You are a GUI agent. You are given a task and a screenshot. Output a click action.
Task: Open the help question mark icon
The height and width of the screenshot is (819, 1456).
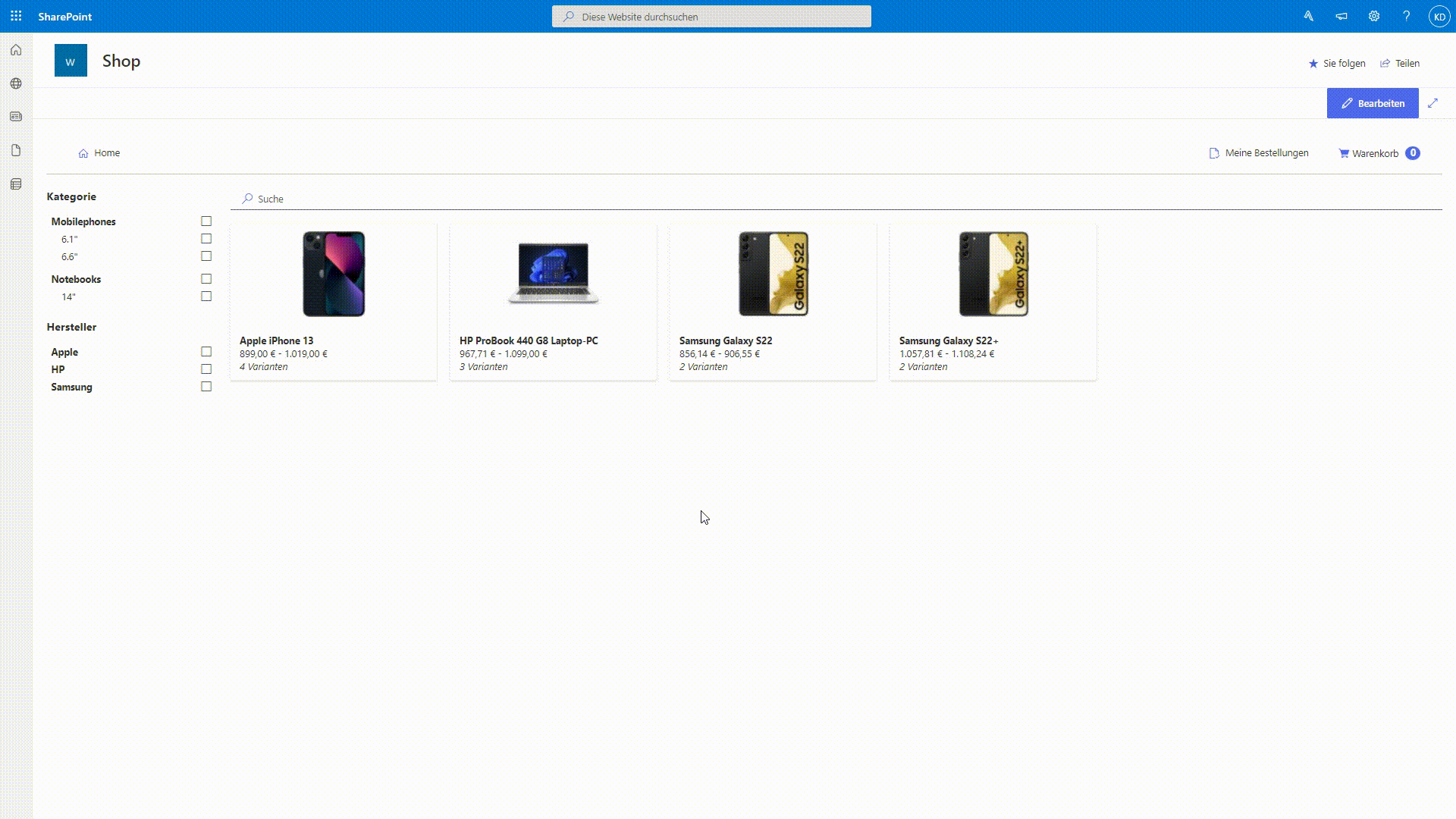[x=1407, y=16]
